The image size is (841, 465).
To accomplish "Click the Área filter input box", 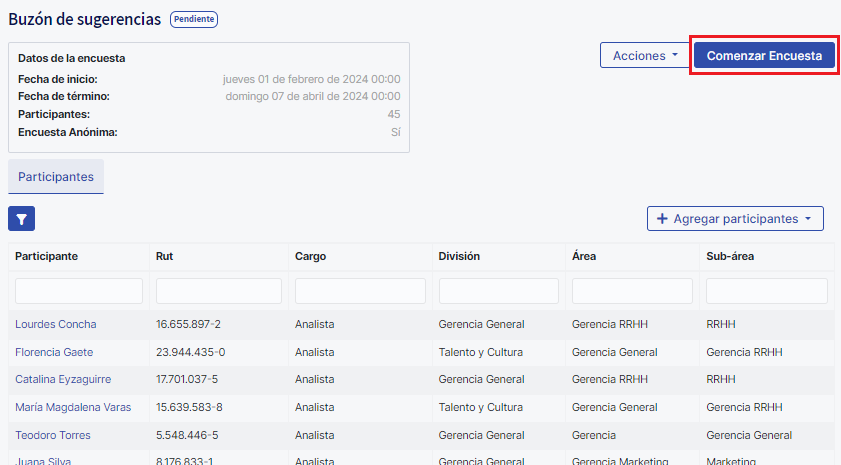I will pos(632,291).
